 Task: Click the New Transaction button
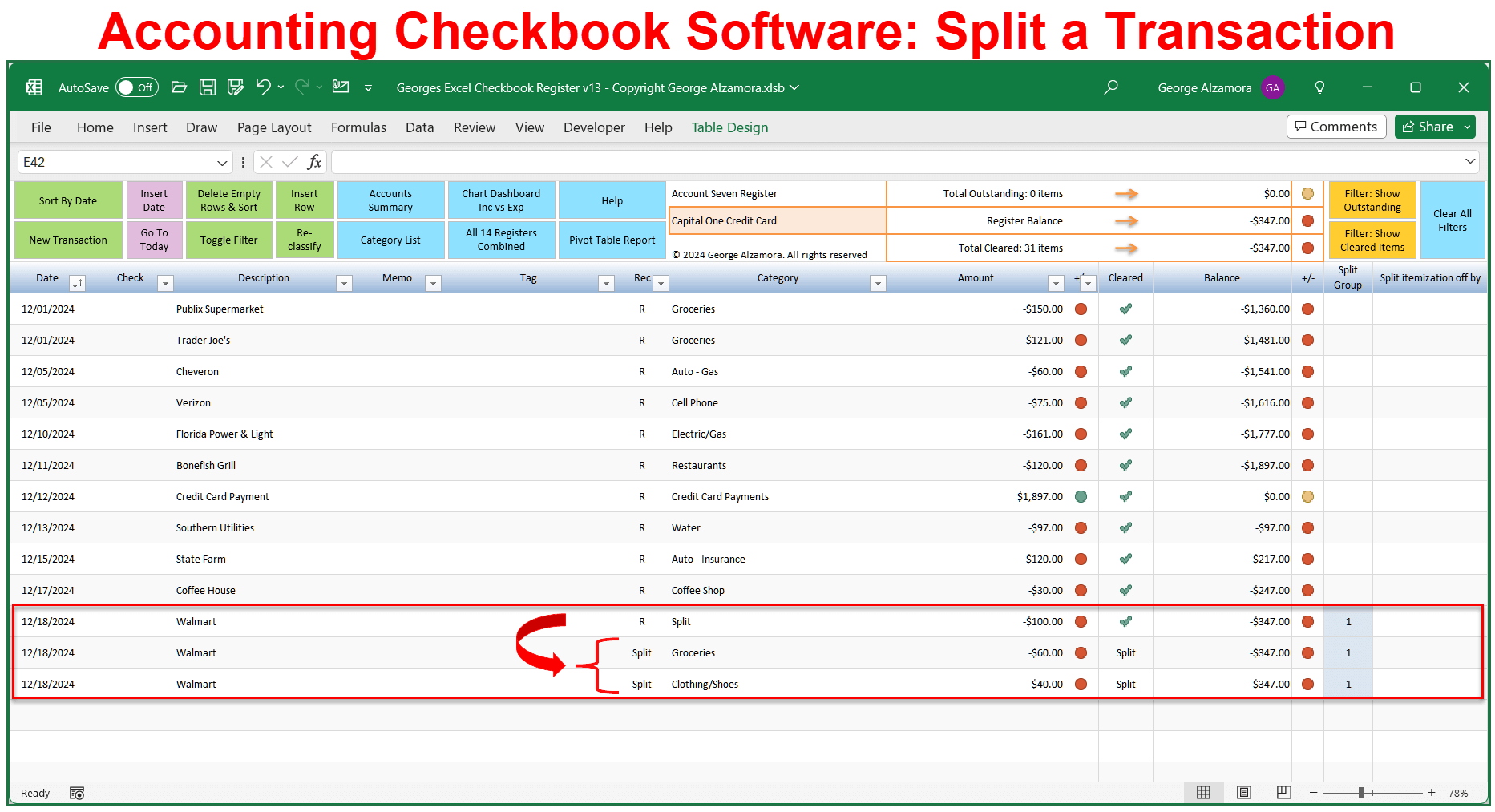click(x=68, y=240)
